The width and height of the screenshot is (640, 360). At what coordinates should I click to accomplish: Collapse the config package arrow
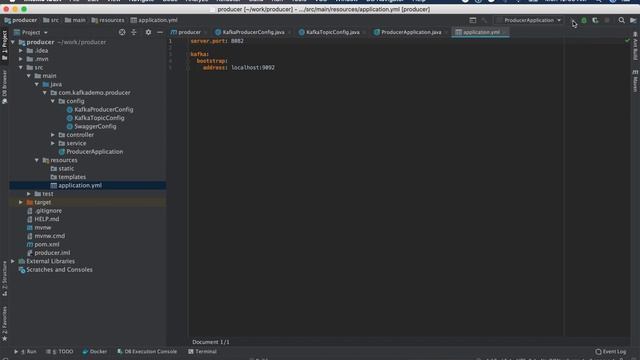click(x=53, y=101)
